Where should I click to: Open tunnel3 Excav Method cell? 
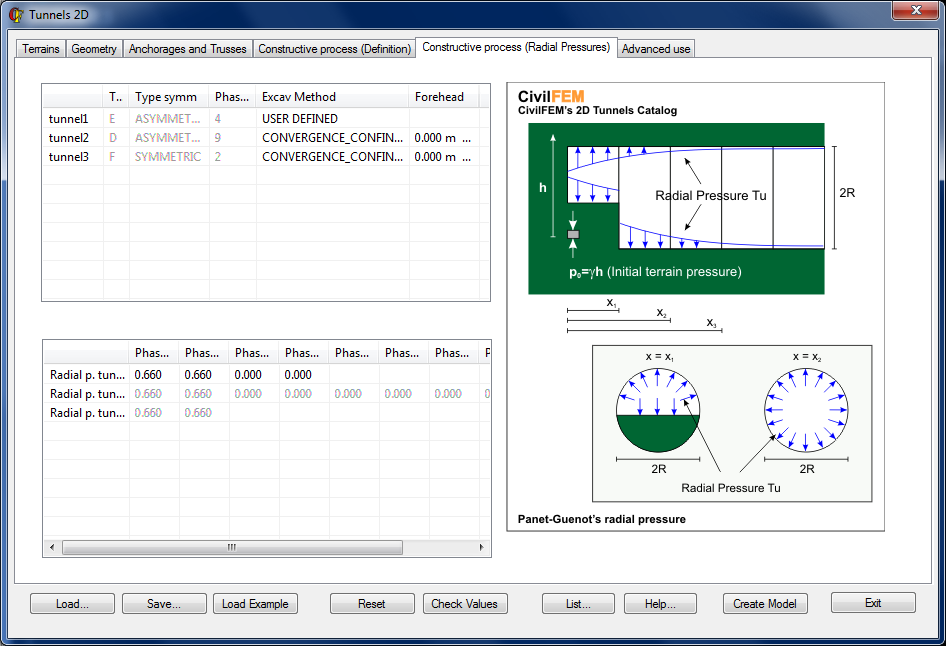point(332,157)
